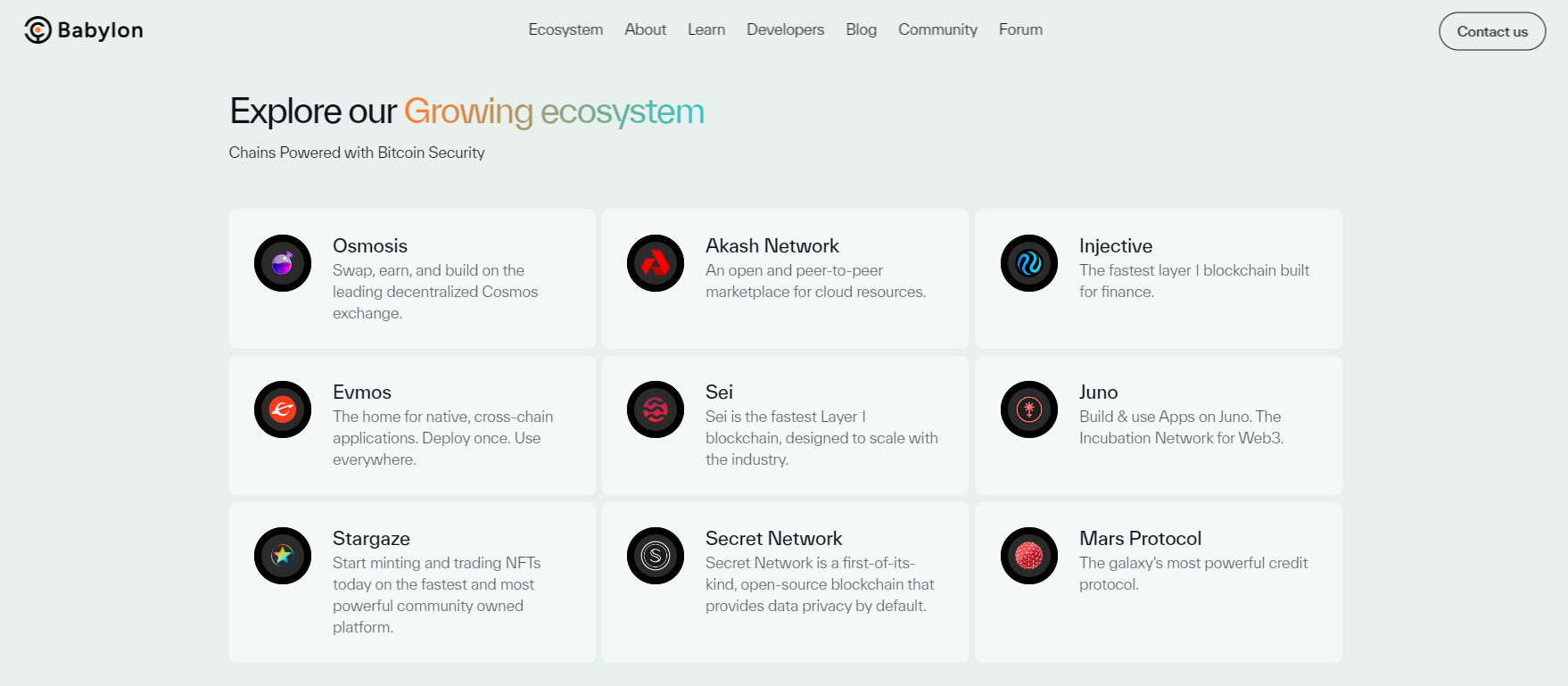Select the Stargaze card title

coord(371,539)
